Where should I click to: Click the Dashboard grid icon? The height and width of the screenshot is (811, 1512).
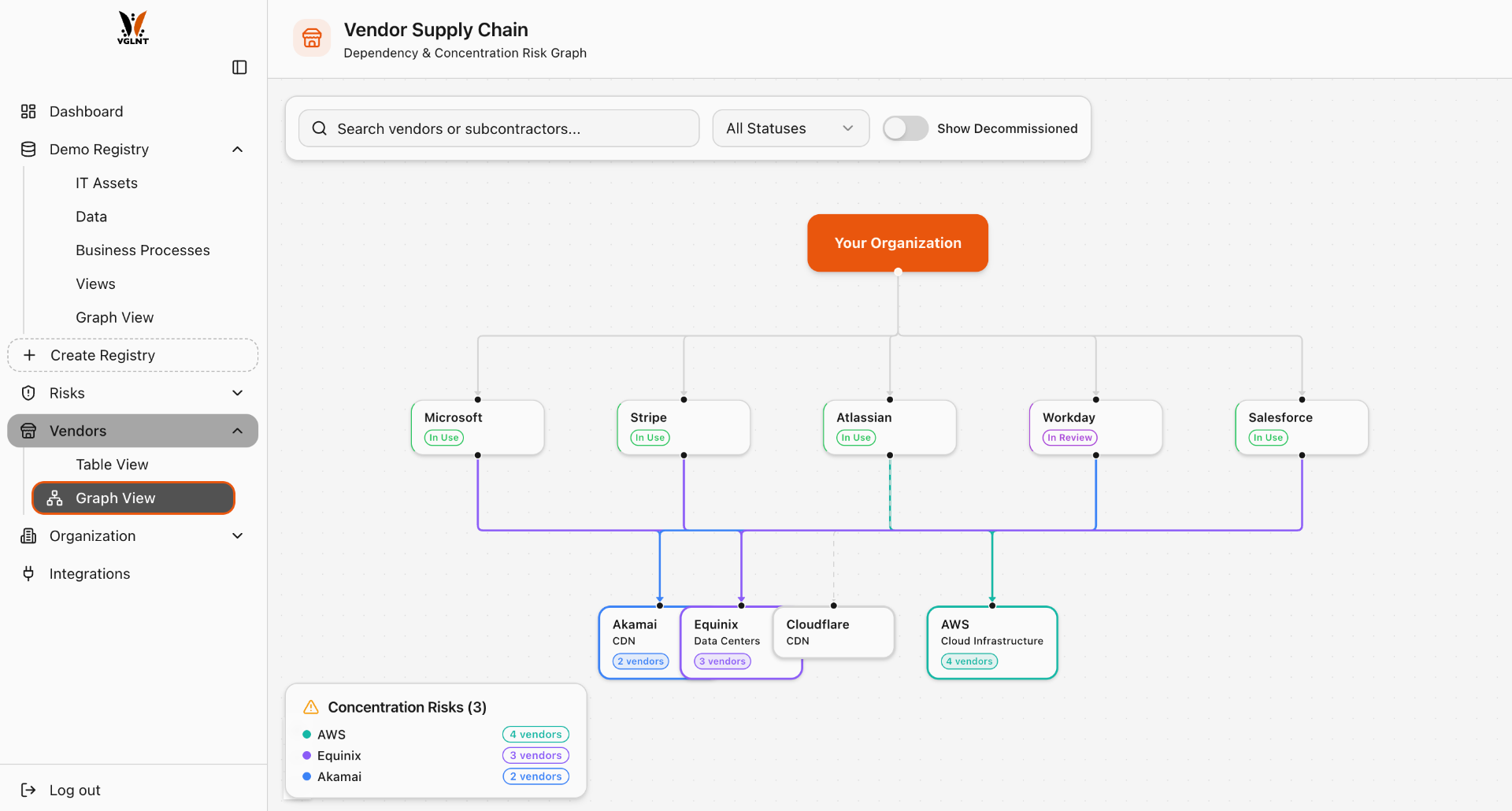28,111
